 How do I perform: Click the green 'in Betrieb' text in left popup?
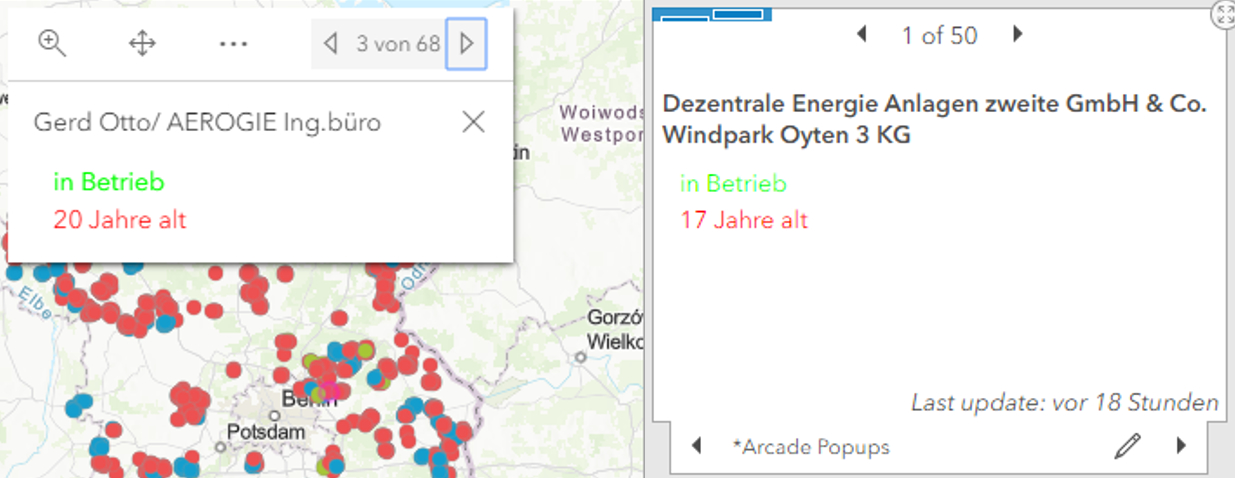tap(109, 182)
